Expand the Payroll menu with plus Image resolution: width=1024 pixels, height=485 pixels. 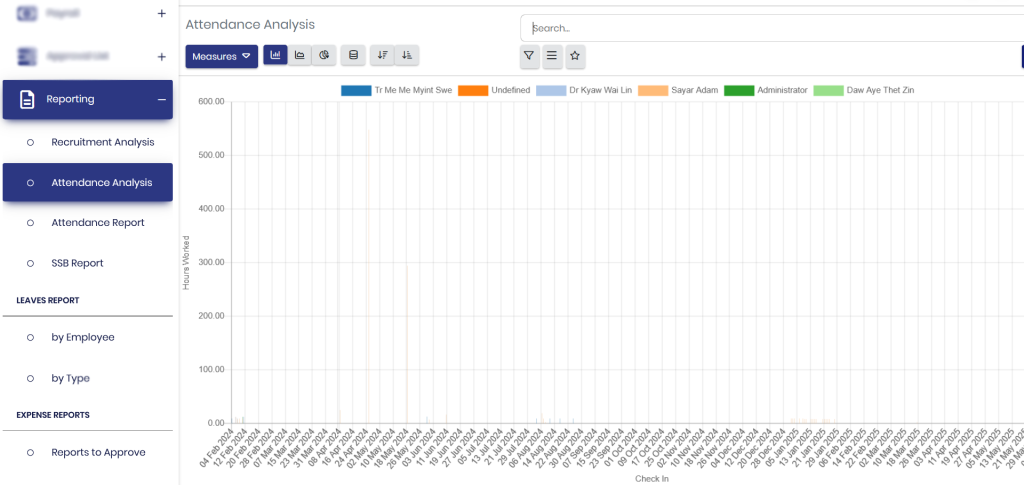pyautogui.click(x=162, y=13)
